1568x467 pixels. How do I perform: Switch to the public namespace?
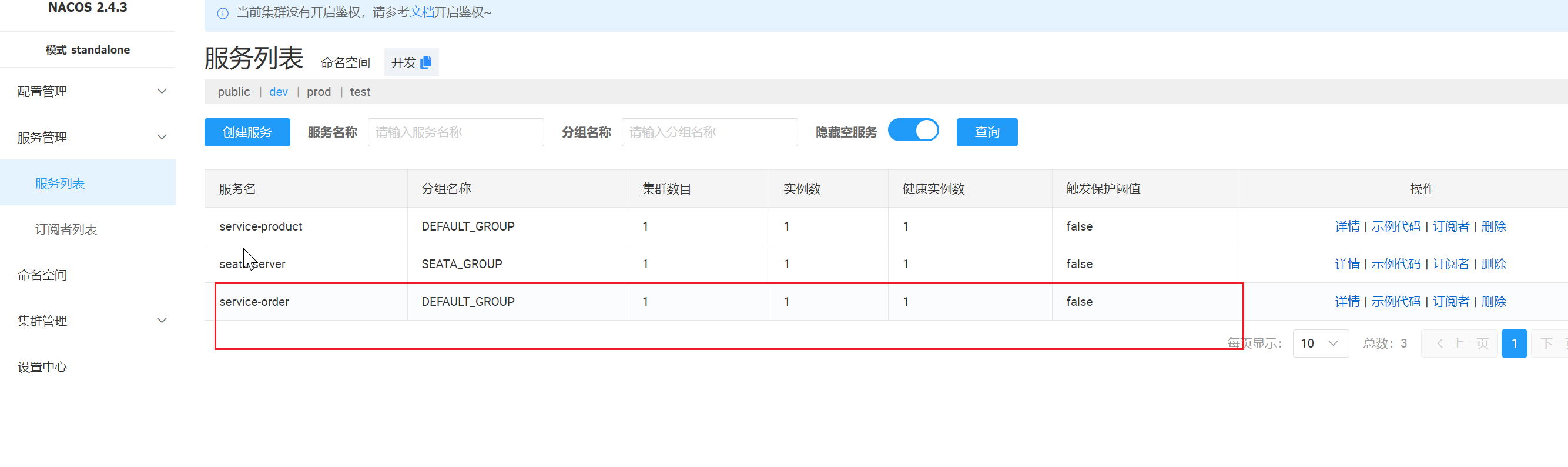click(x=234, y=92)
